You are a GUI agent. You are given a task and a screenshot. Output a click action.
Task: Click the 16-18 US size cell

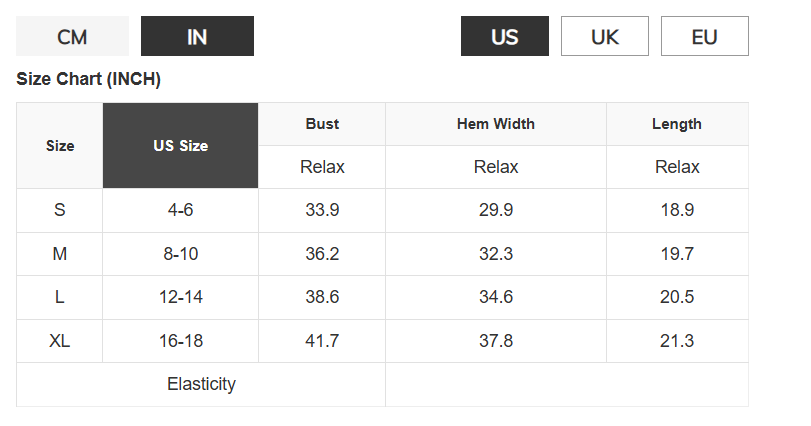(181, 341)
